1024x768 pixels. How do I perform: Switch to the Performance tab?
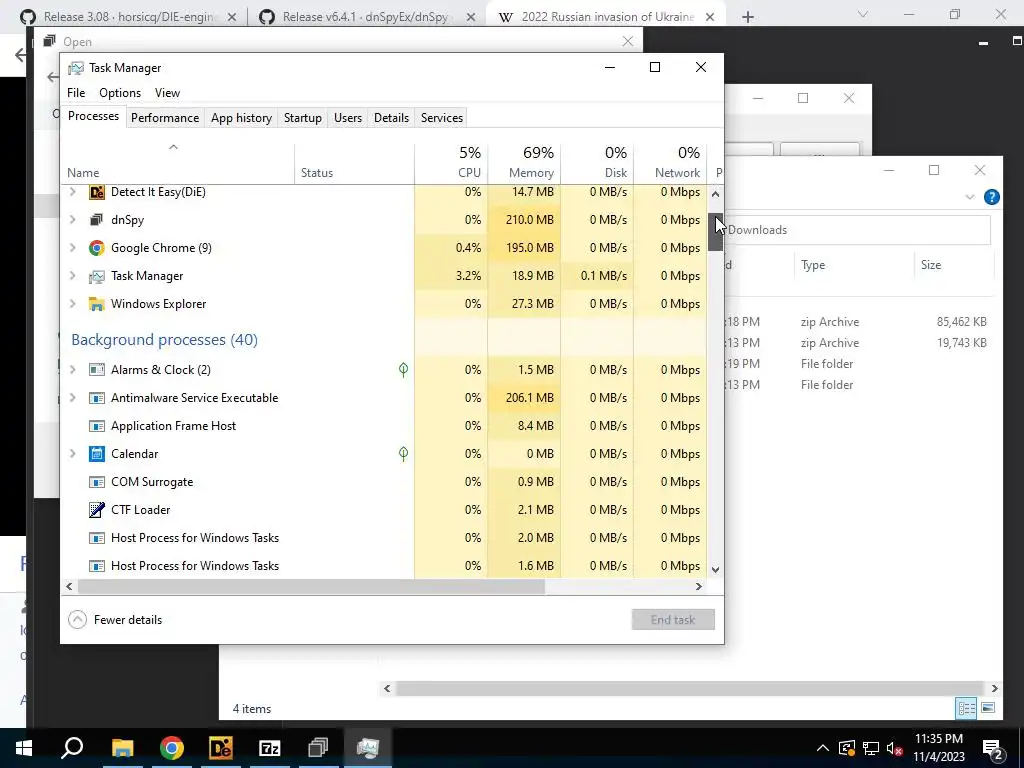coord(165,118)
